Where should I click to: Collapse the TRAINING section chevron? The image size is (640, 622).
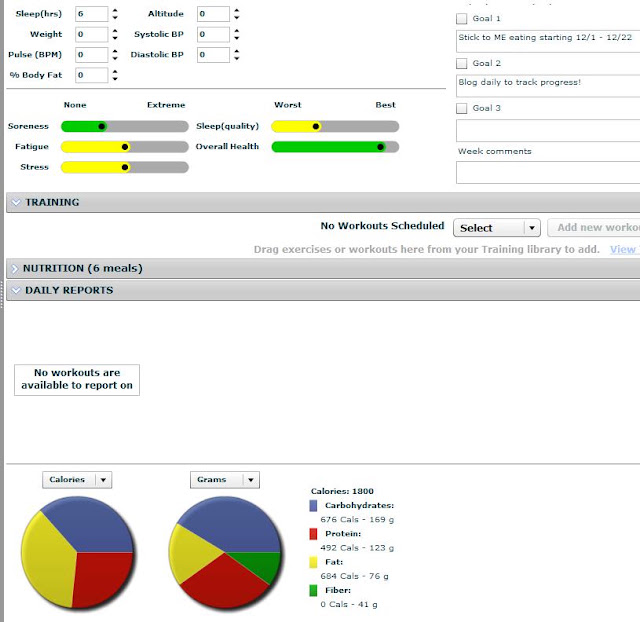click(16, 202)
